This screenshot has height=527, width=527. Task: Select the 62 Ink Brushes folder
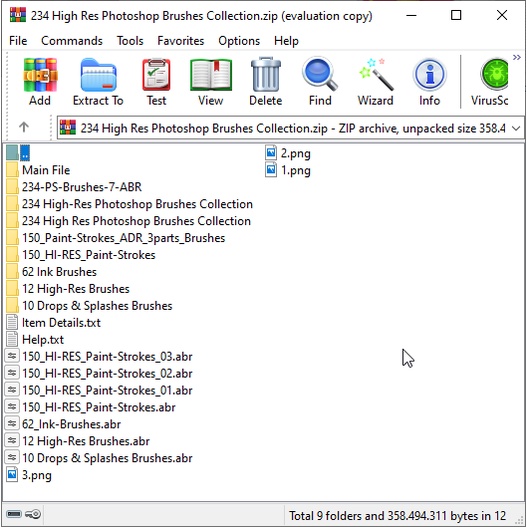click(51, 272)
